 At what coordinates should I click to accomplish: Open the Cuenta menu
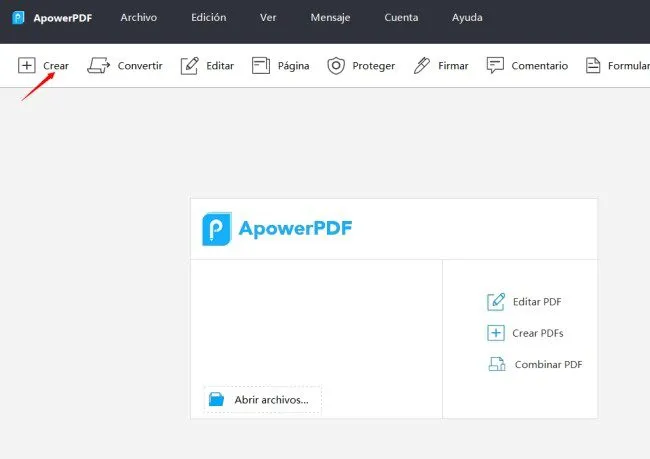401,17
